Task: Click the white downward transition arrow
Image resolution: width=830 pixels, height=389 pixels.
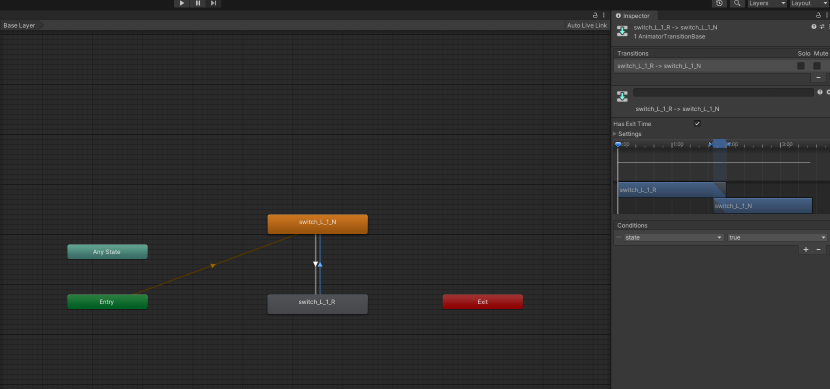Action: 315,264
